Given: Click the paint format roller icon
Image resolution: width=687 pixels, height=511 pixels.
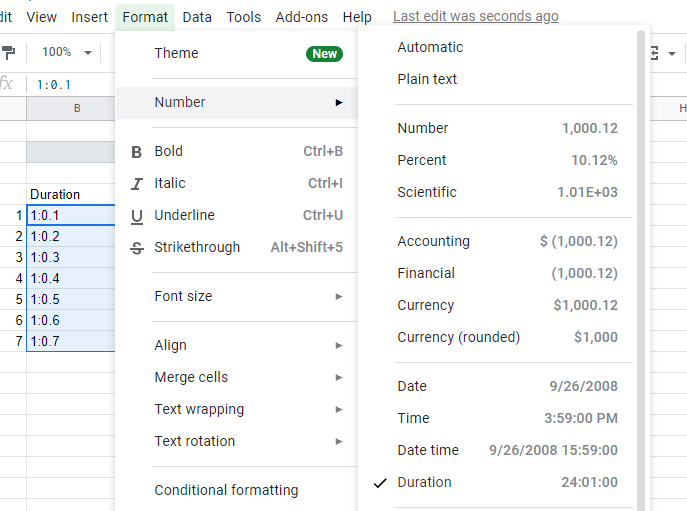Looking at the screenshot, I should 9,53.
